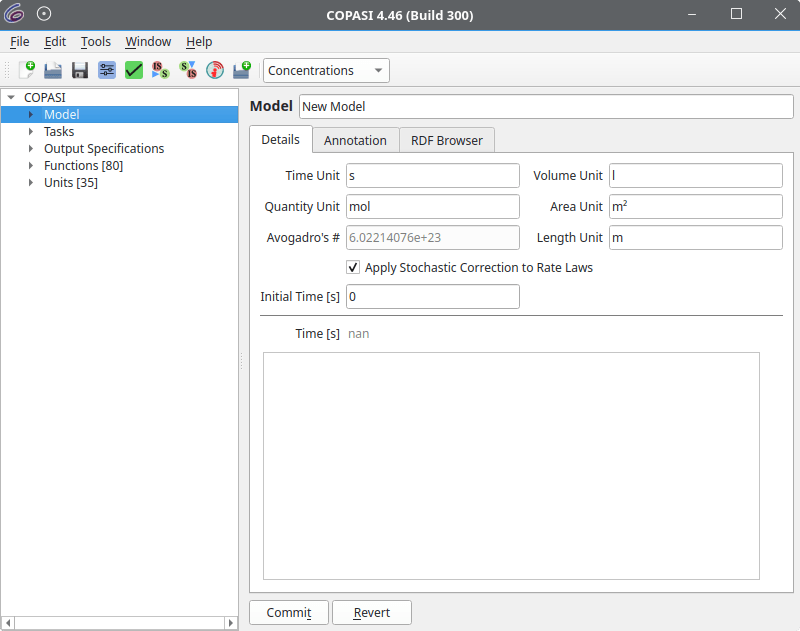
Task: Minimize the COPASI window
Action: (x=692, y=14)
